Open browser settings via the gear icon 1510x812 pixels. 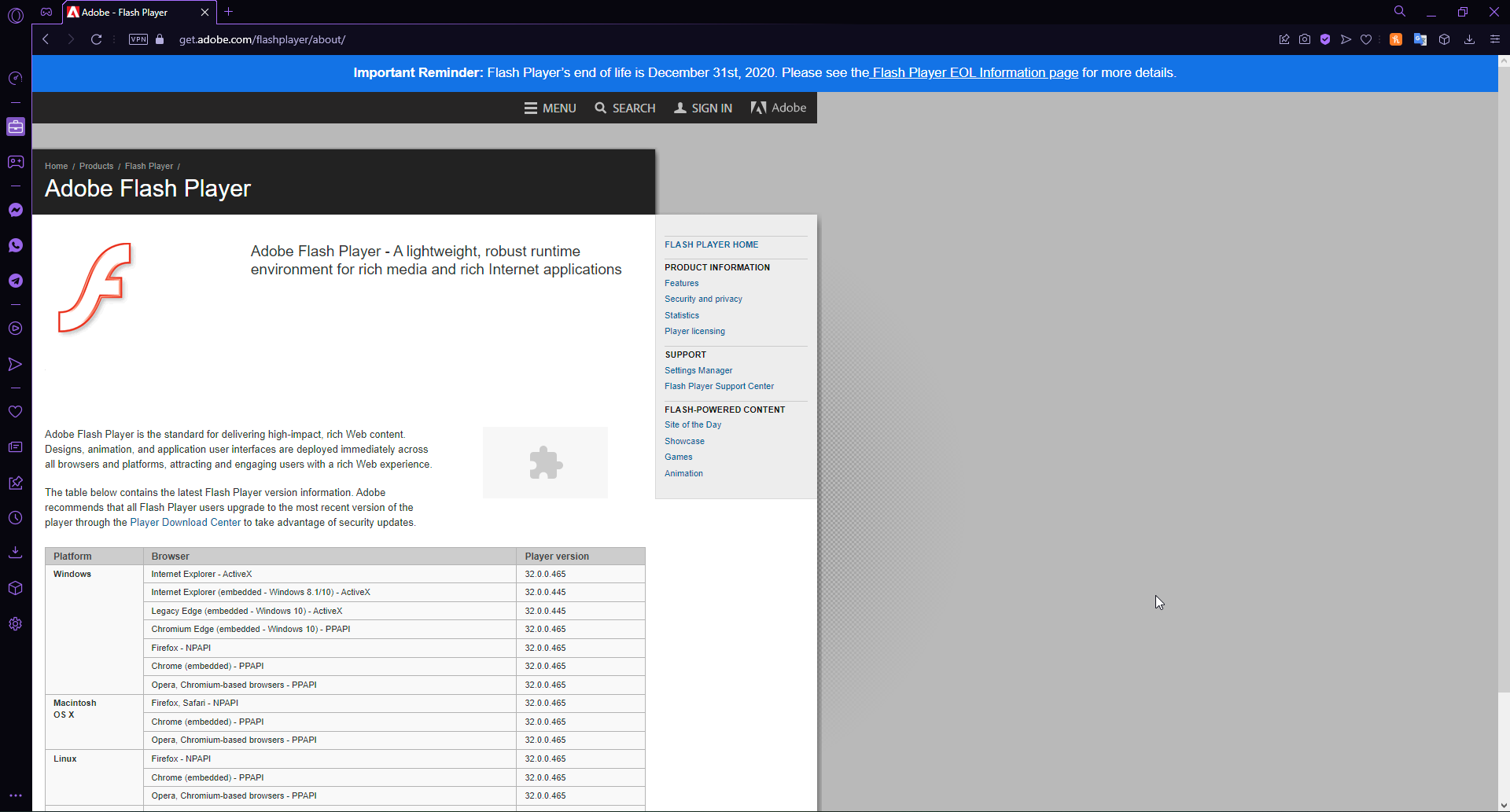click(16, 623)
